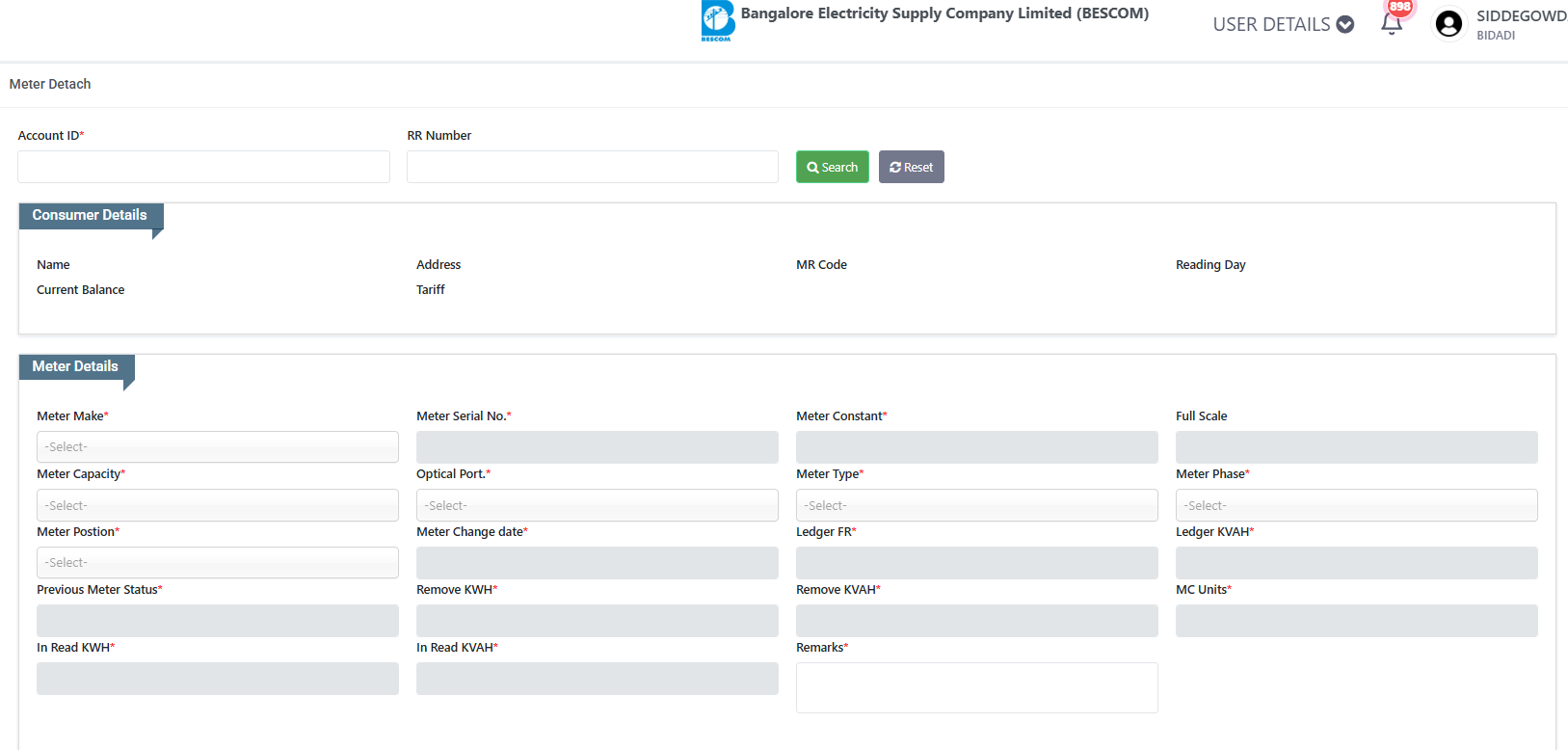Click the green Search button
The height and width of the screenshot is (750, 1568).
[x=833, y=167]
